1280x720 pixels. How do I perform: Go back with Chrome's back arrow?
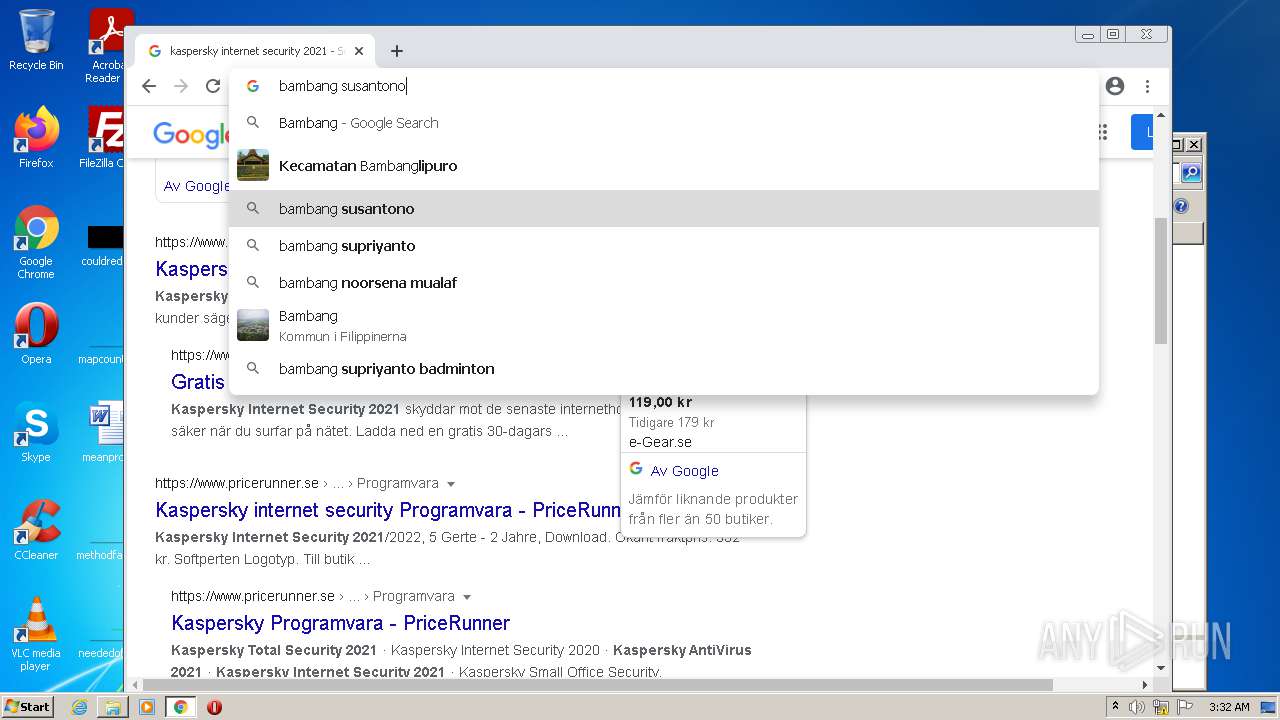tap(149, 86)
